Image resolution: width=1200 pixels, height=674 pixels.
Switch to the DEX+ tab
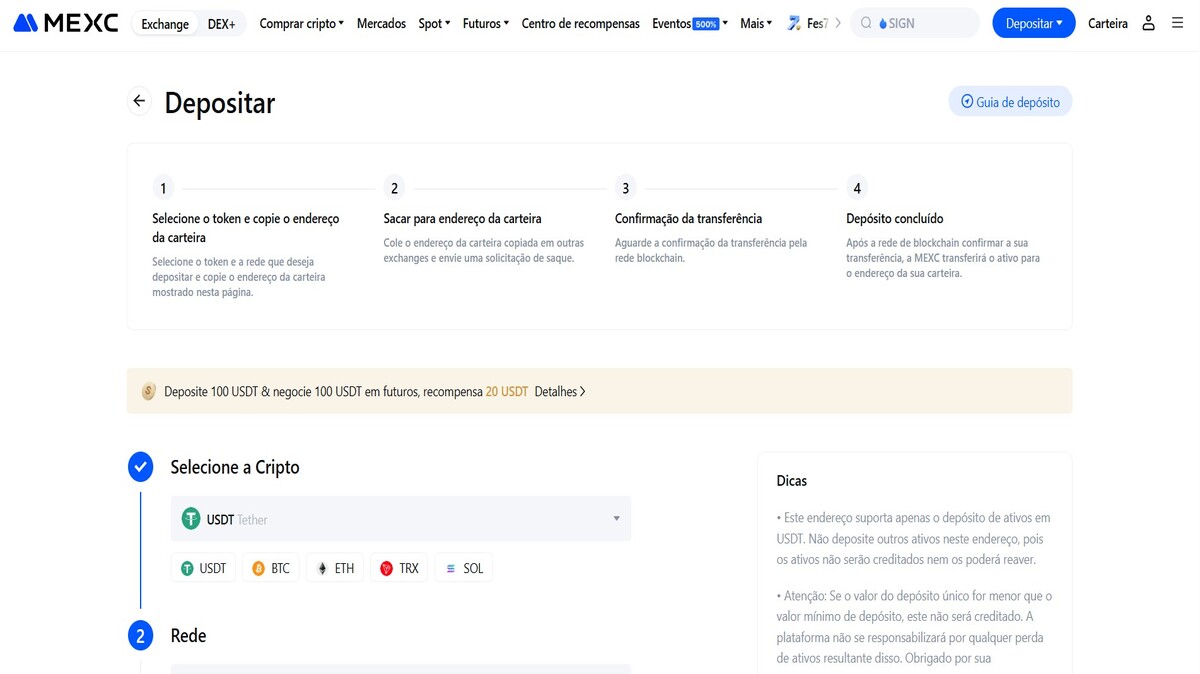pyautogui.click(x=222, y=24)
